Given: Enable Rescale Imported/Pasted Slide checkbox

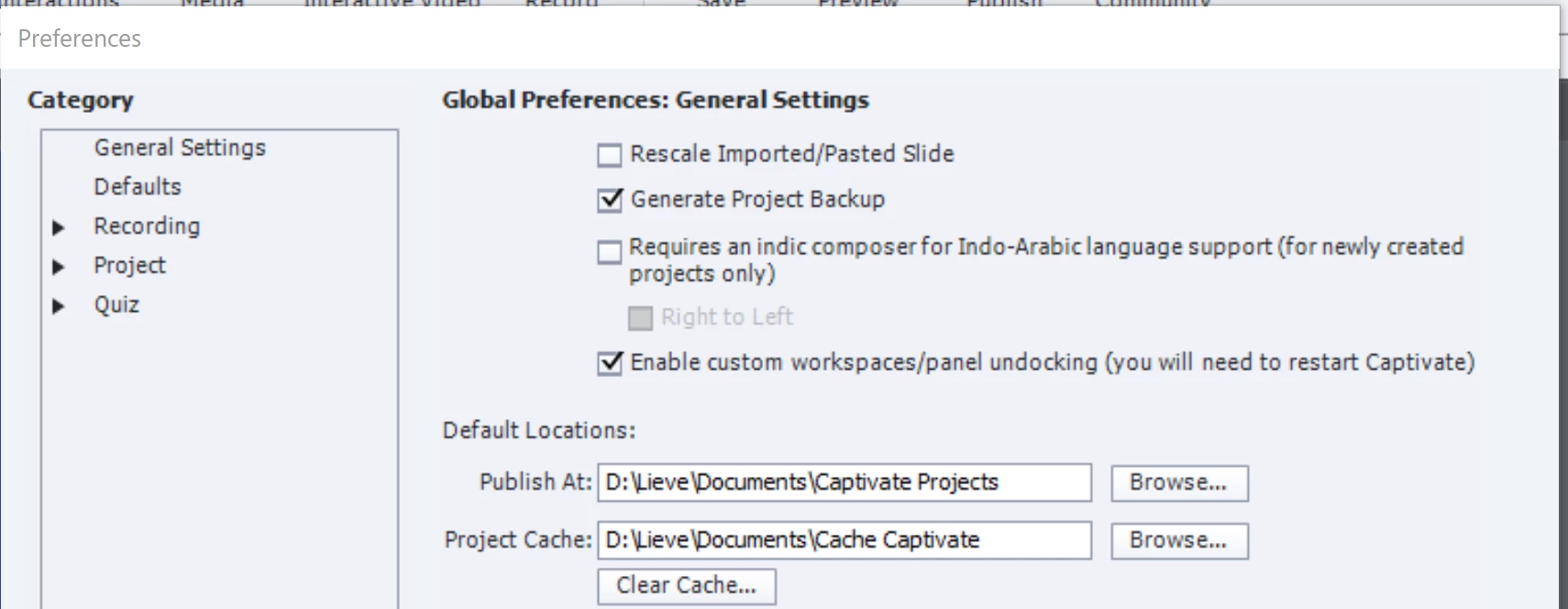Looking at the screenshot, I should pyautogui.click(x=610, y=155).
